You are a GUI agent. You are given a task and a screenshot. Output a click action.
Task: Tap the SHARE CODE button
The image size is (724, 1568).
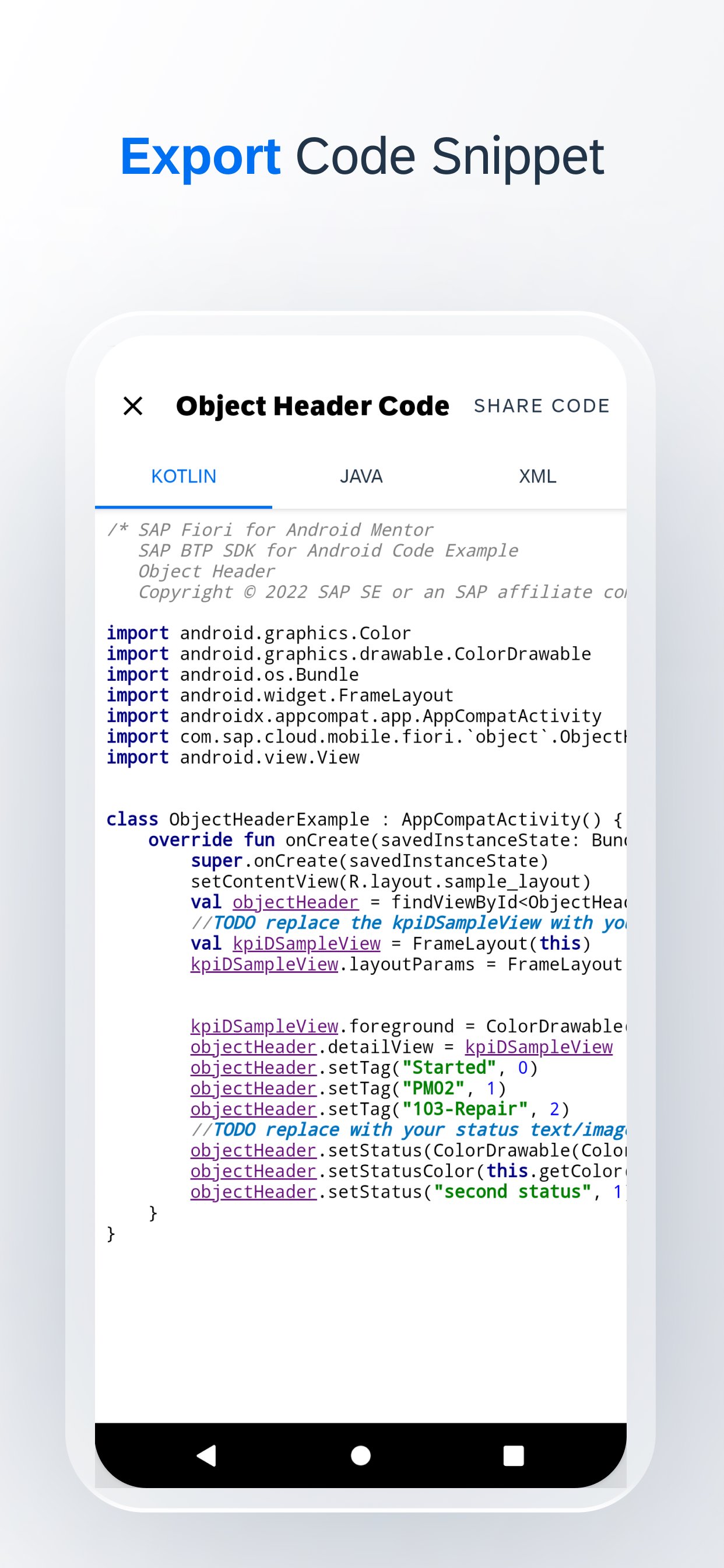pos(542,406)
